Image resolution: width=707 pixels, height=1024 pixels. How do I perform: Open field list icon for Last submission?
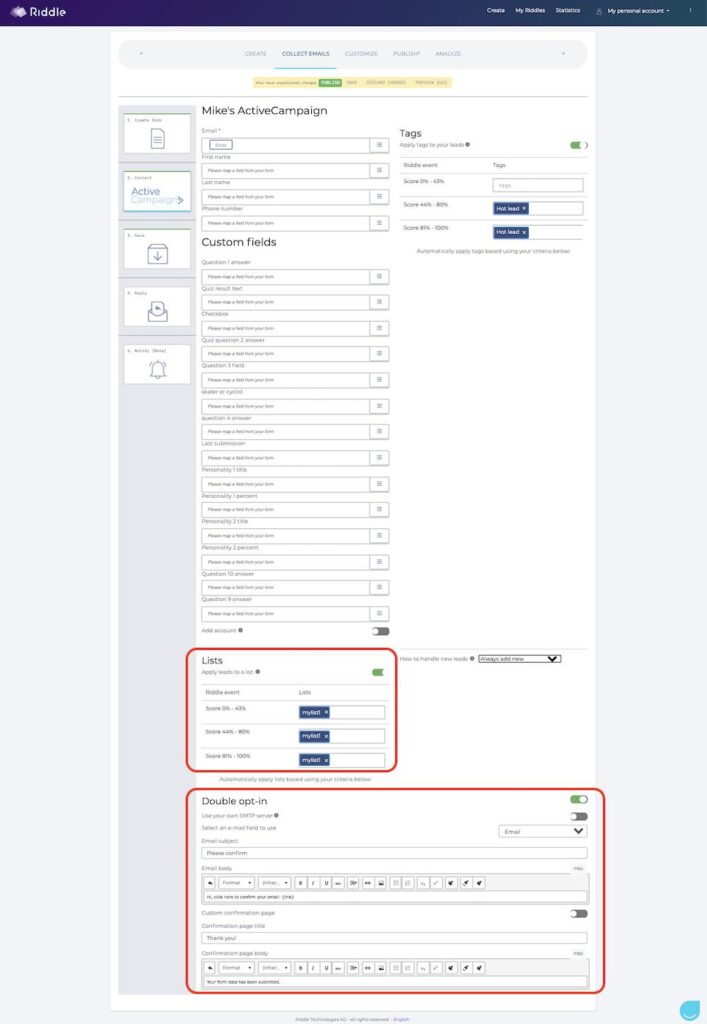tap(379, 458)
